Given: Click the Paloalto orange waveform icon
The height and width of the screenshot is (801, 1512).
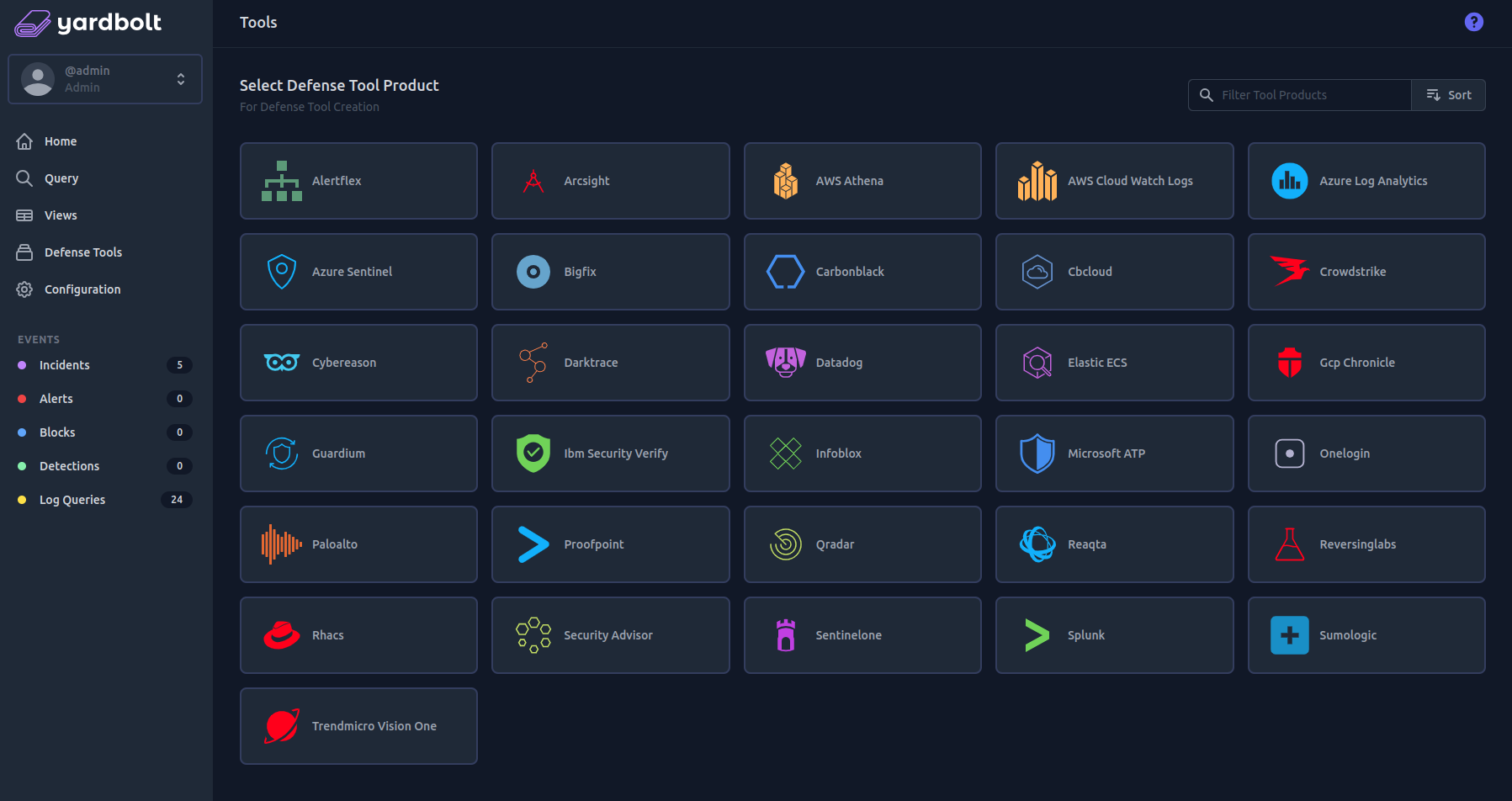Looking at the screenshot, I should [x=281, y=544].
